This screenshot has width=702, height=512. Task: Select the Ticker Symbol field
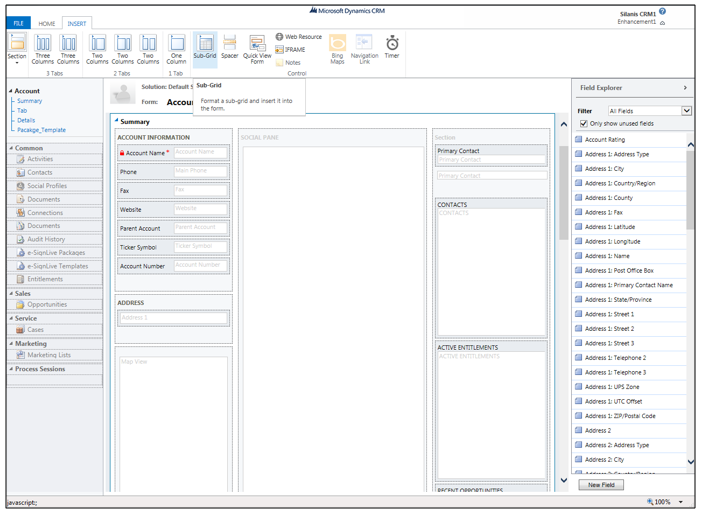173,247
